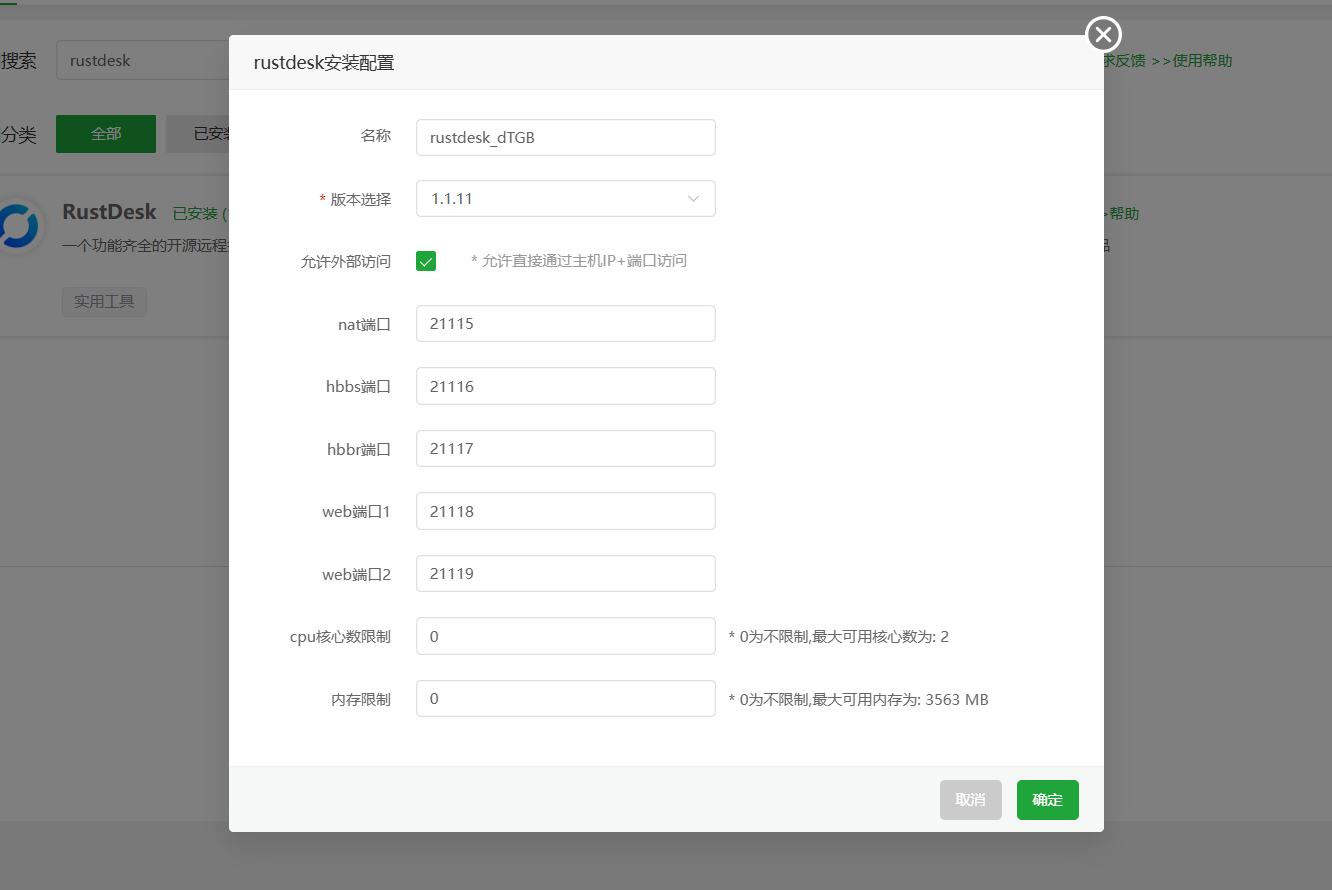Cancel the dialog with the 取消 button
The image size is (1332, 890).
971,800
